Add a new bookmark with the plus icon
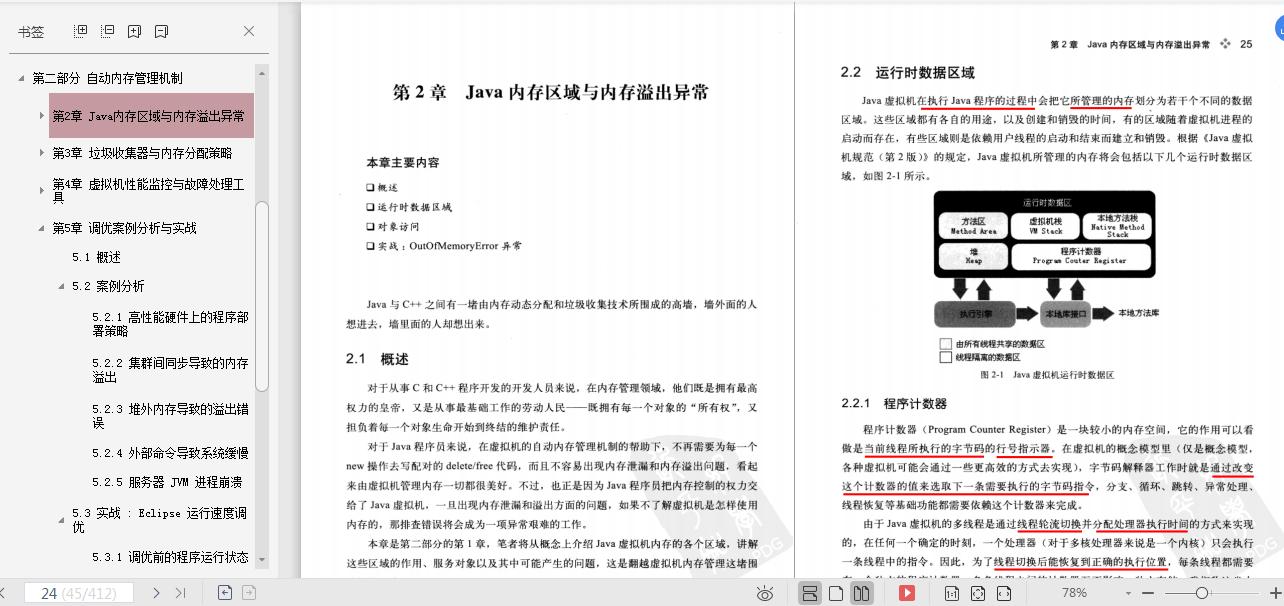This screenshot has height=606, width=1284. click(135, 31)
